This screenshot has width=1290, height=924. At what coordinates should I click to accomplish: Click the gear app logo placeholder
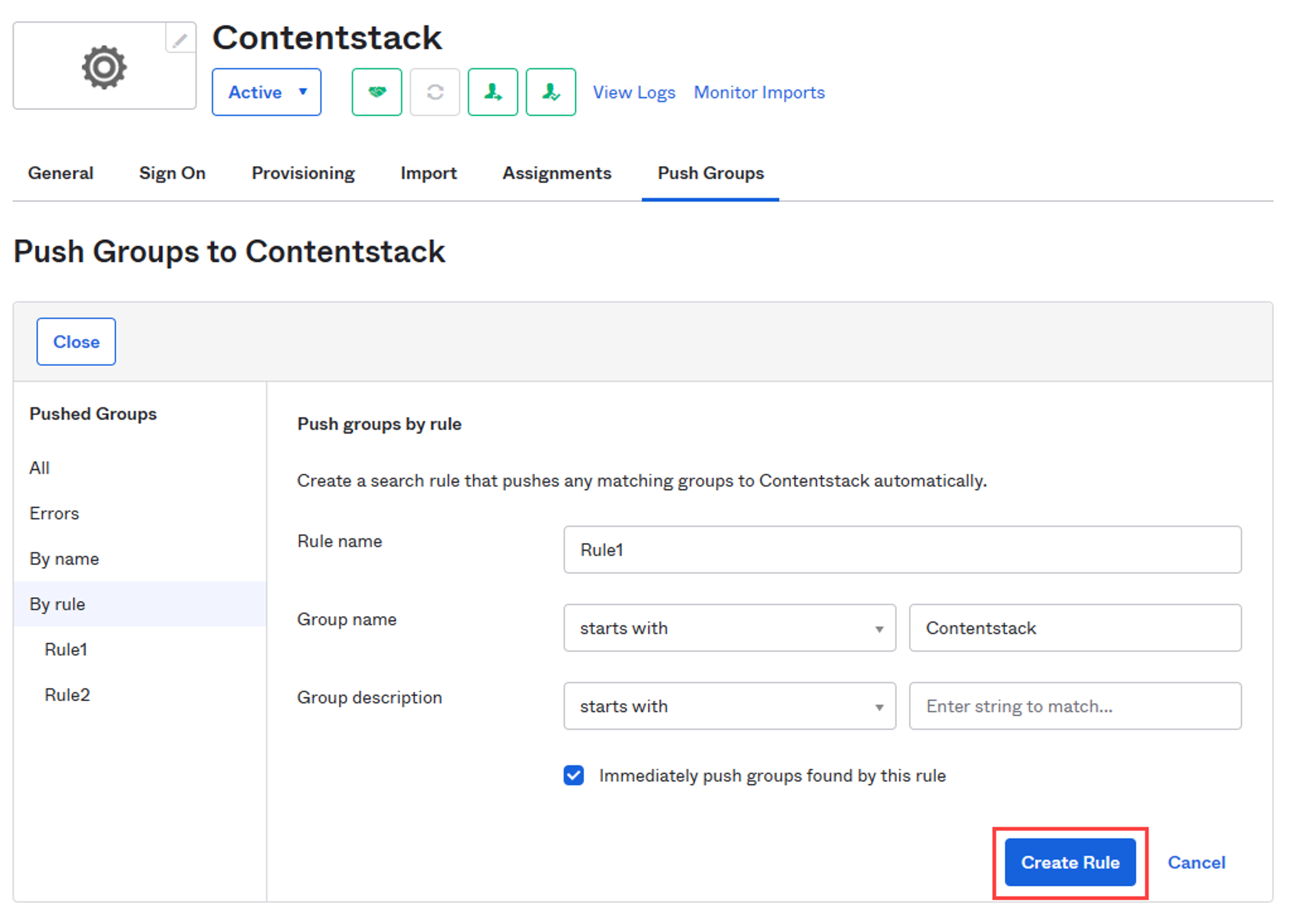pyautogui.click(x=104, y=67)
